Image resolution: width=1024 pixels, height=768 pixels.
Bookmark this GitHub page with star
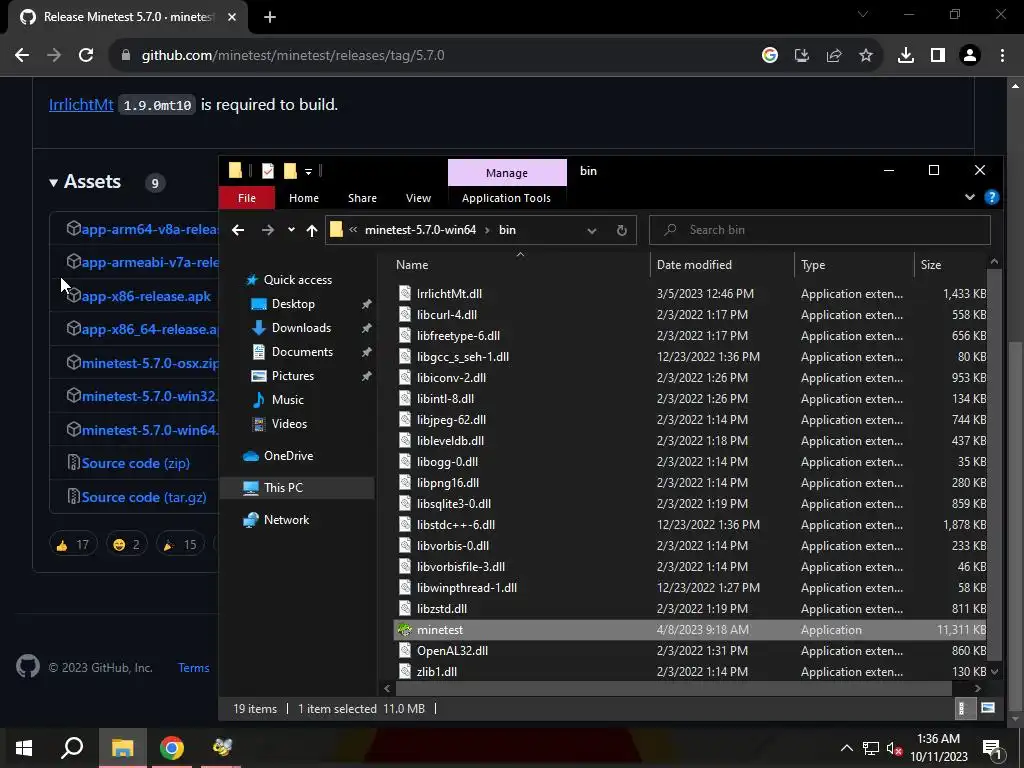(866, 56)
